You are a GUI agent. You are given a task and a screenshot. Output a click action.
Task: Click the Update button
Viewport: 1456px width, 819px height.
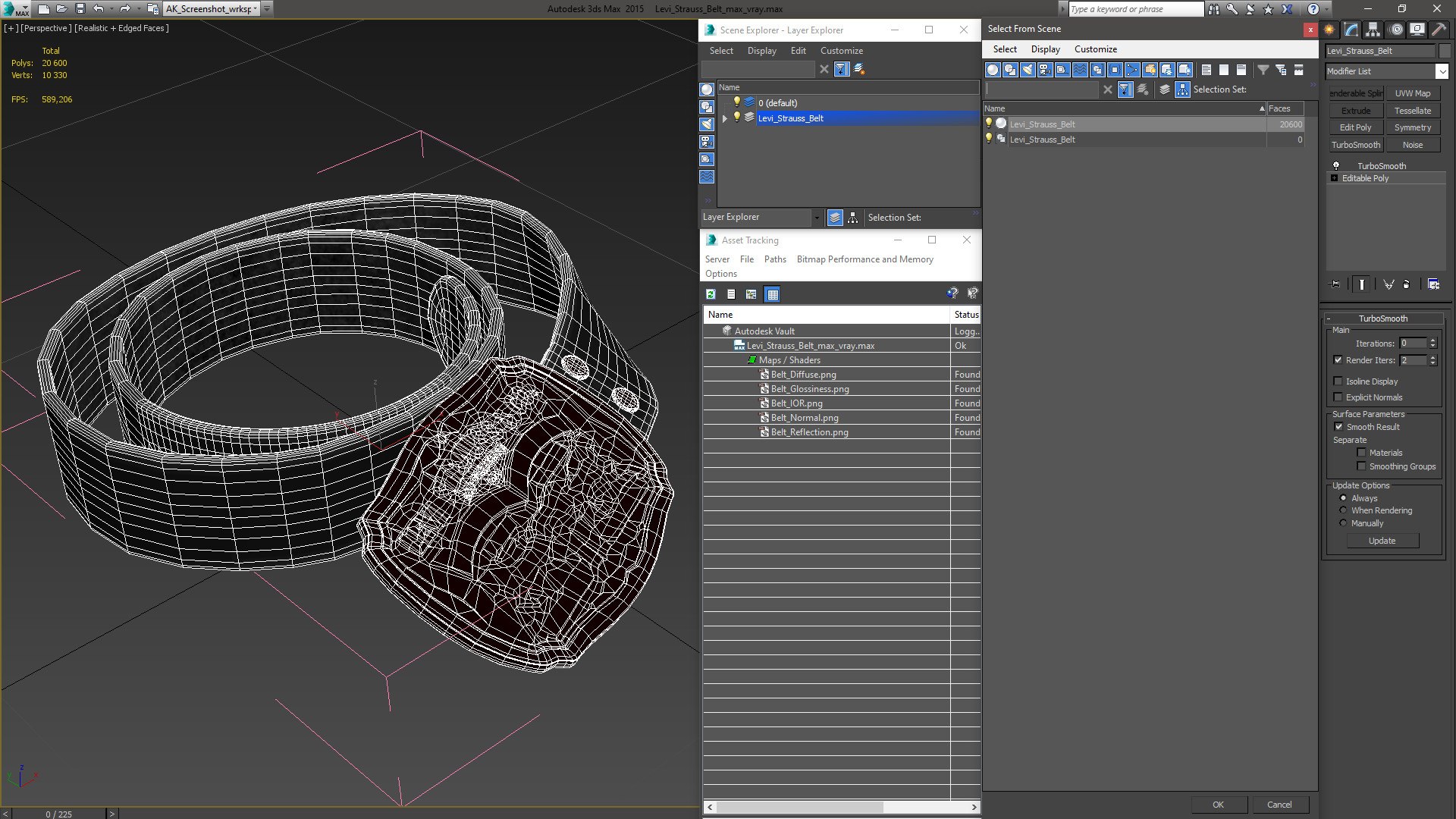(1382, 541)
